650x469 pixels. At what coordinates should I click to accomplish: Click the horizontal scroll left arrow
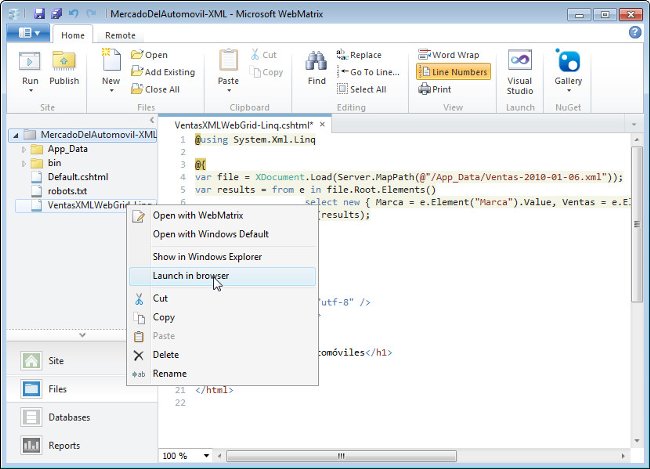tap(220, 456)
